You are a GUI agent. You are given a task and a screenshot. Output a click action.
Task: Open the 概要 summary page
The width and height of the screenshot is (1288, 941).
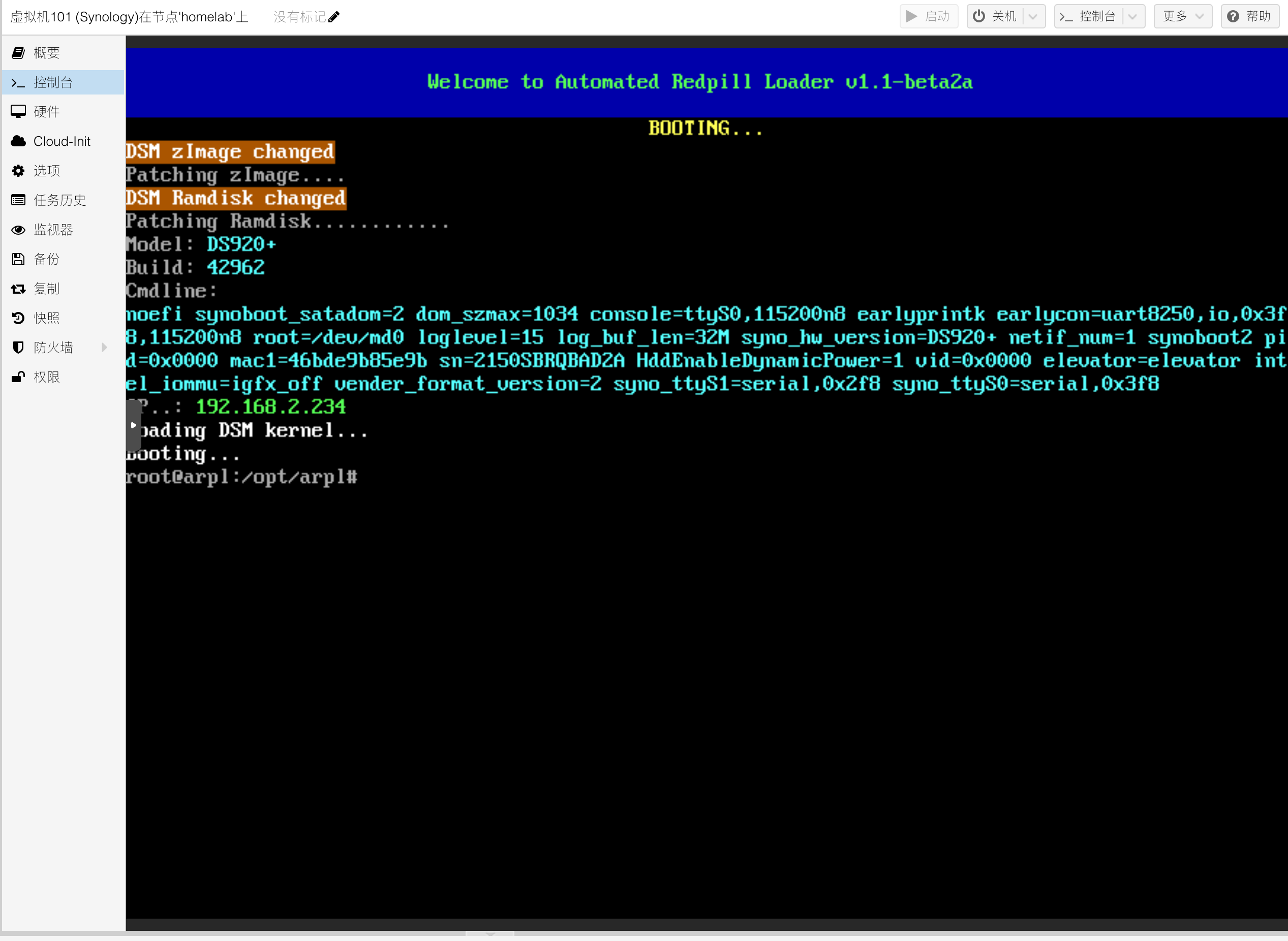coord(63,53)
